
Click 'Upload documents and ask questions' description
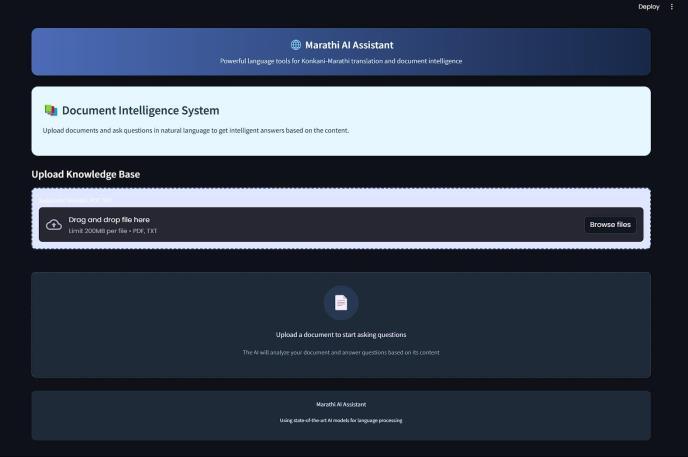coord(196,130)
